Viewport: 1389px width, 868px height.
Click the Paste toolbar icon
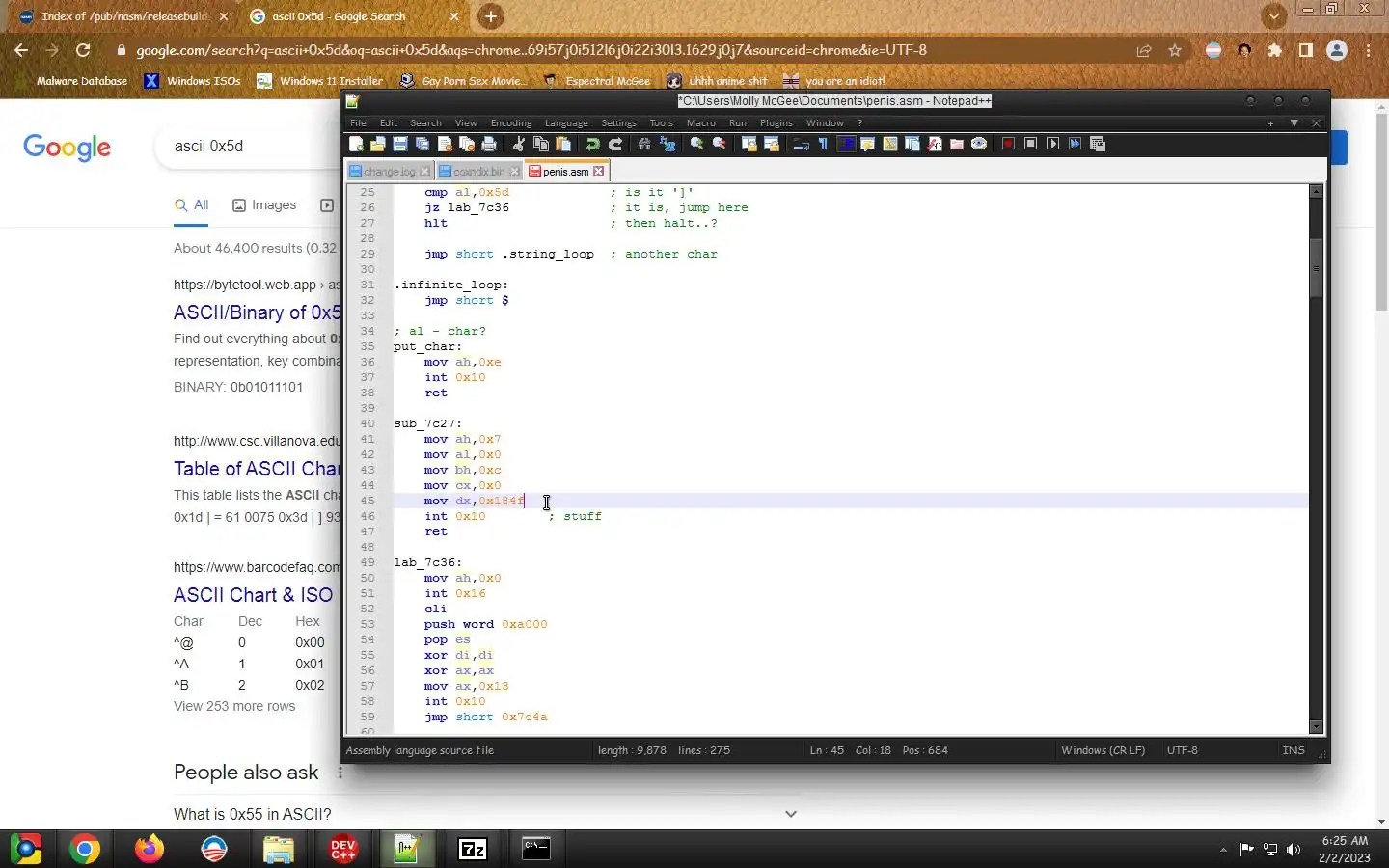pos(563,144)
